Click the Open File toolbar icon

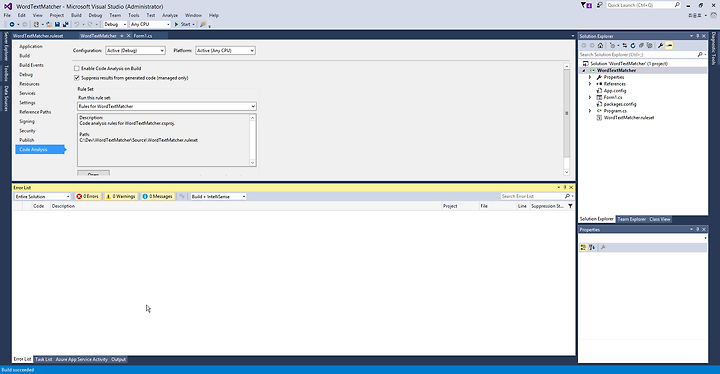pyautogui.click(x=49, y=24)
